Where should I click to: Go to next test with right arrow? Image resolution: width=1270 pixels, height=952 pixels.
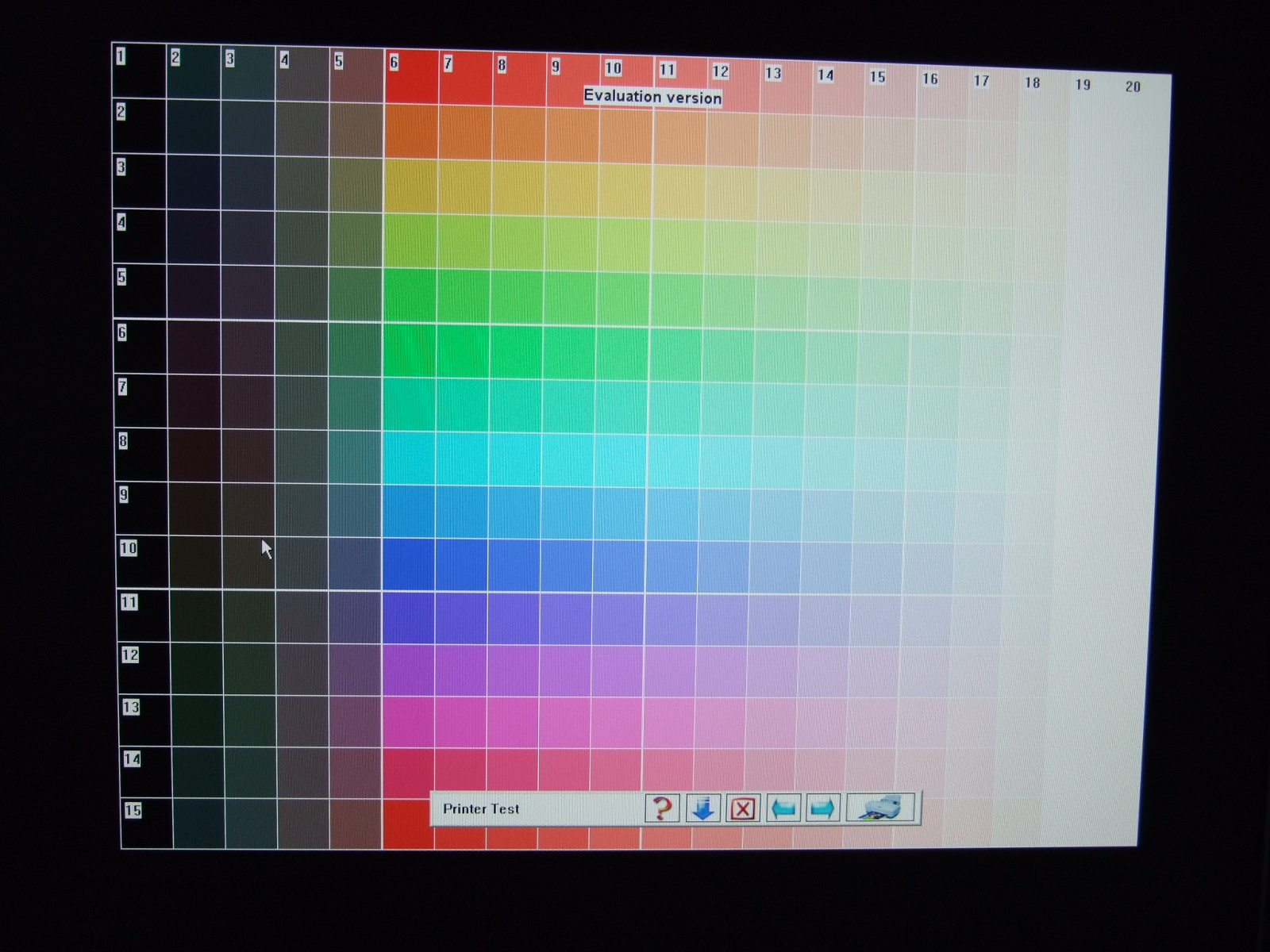822,808
